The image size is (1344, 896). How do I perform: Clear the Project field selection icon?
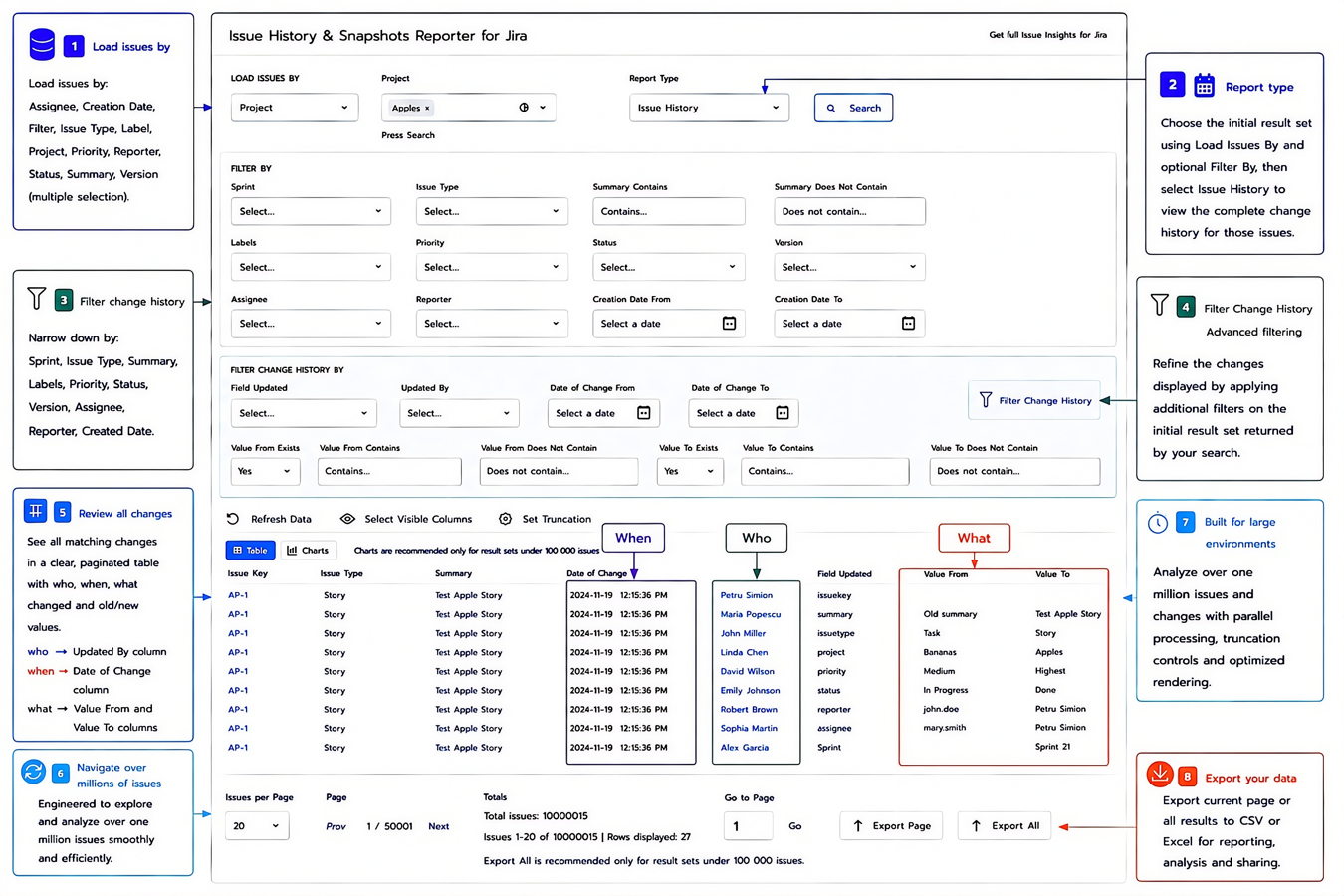524,108
